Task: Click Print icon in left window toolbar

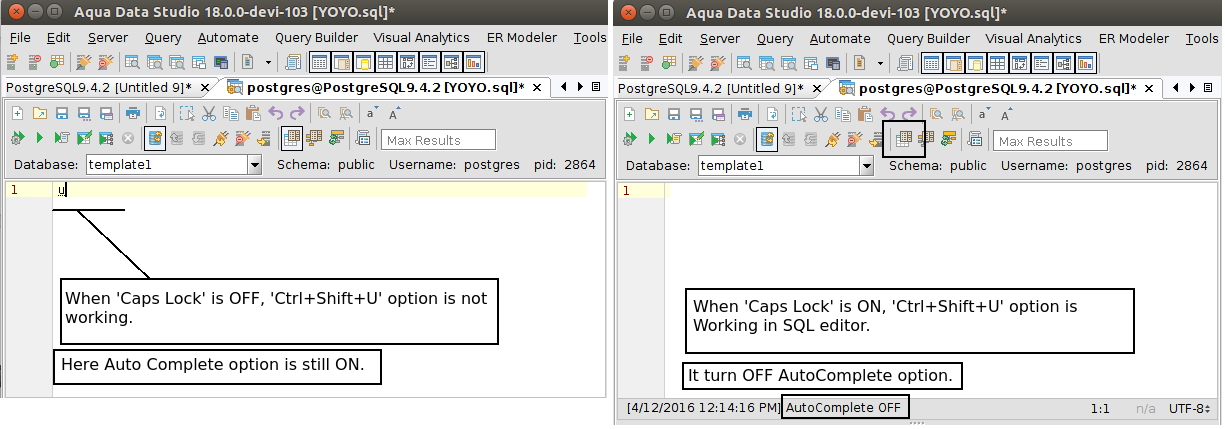Action: click(132, 113)
